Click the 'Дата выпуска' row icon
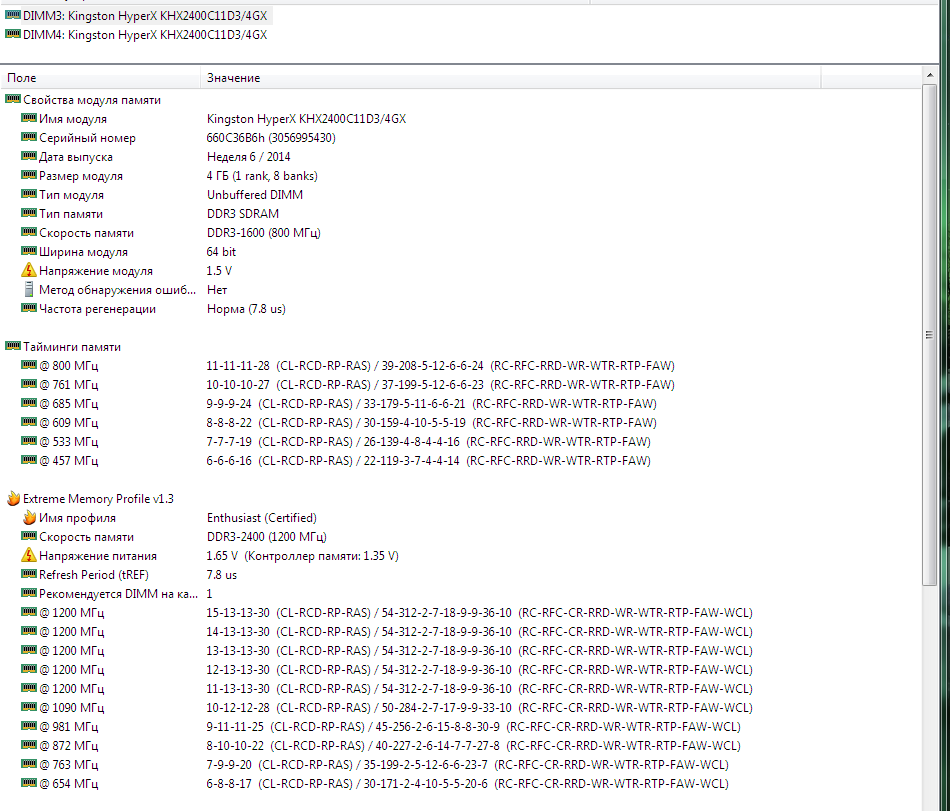 28,156
